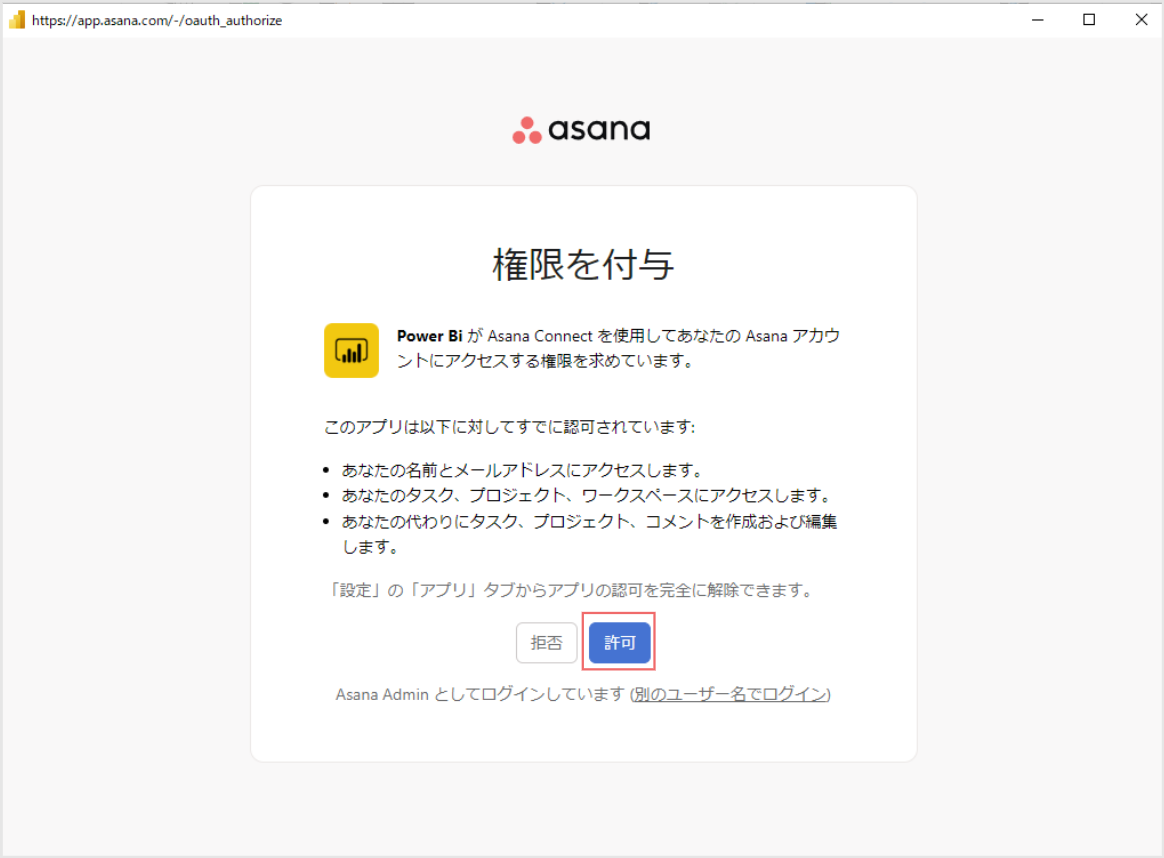Click the Power BI icon in title bar

tap(16, 20)
